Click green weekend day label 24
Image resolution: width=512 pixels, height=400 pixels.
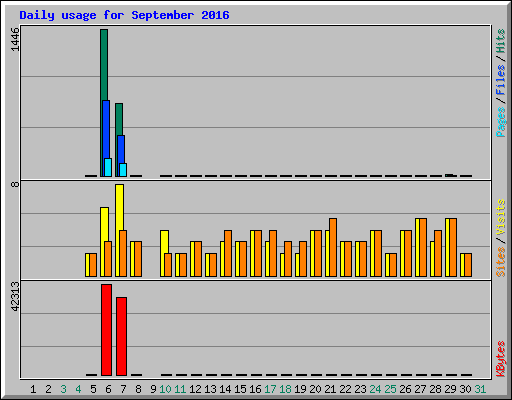coord(375,389)
